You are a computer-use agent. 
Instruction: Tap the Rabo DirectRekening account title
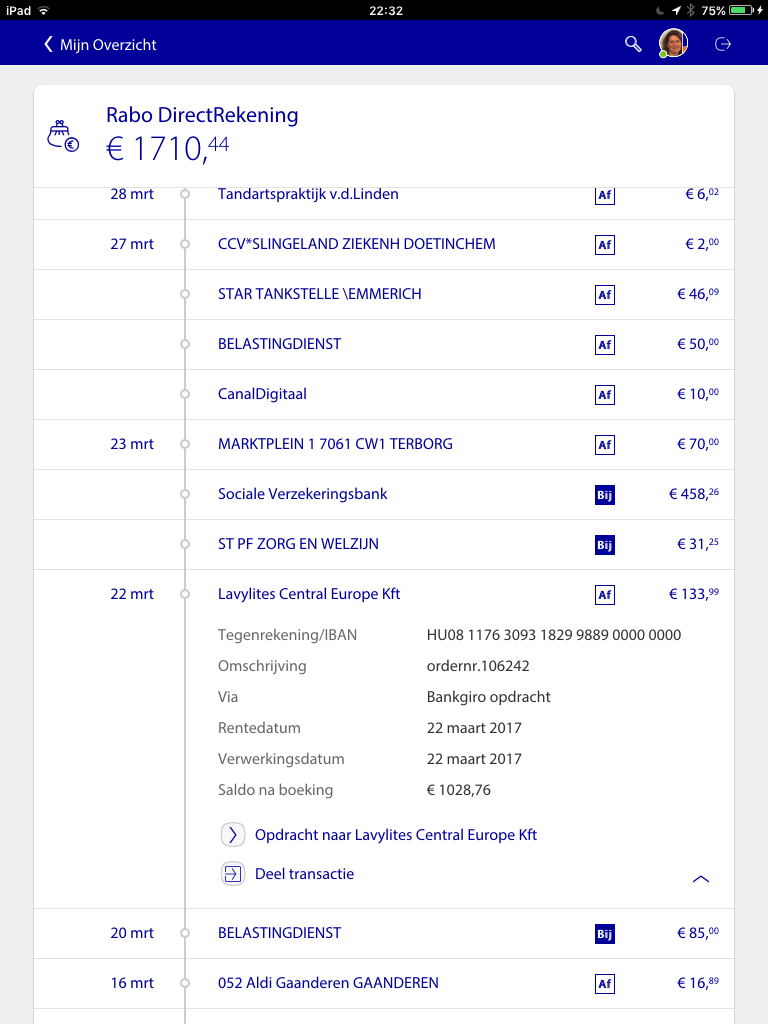tap(202, 115)
